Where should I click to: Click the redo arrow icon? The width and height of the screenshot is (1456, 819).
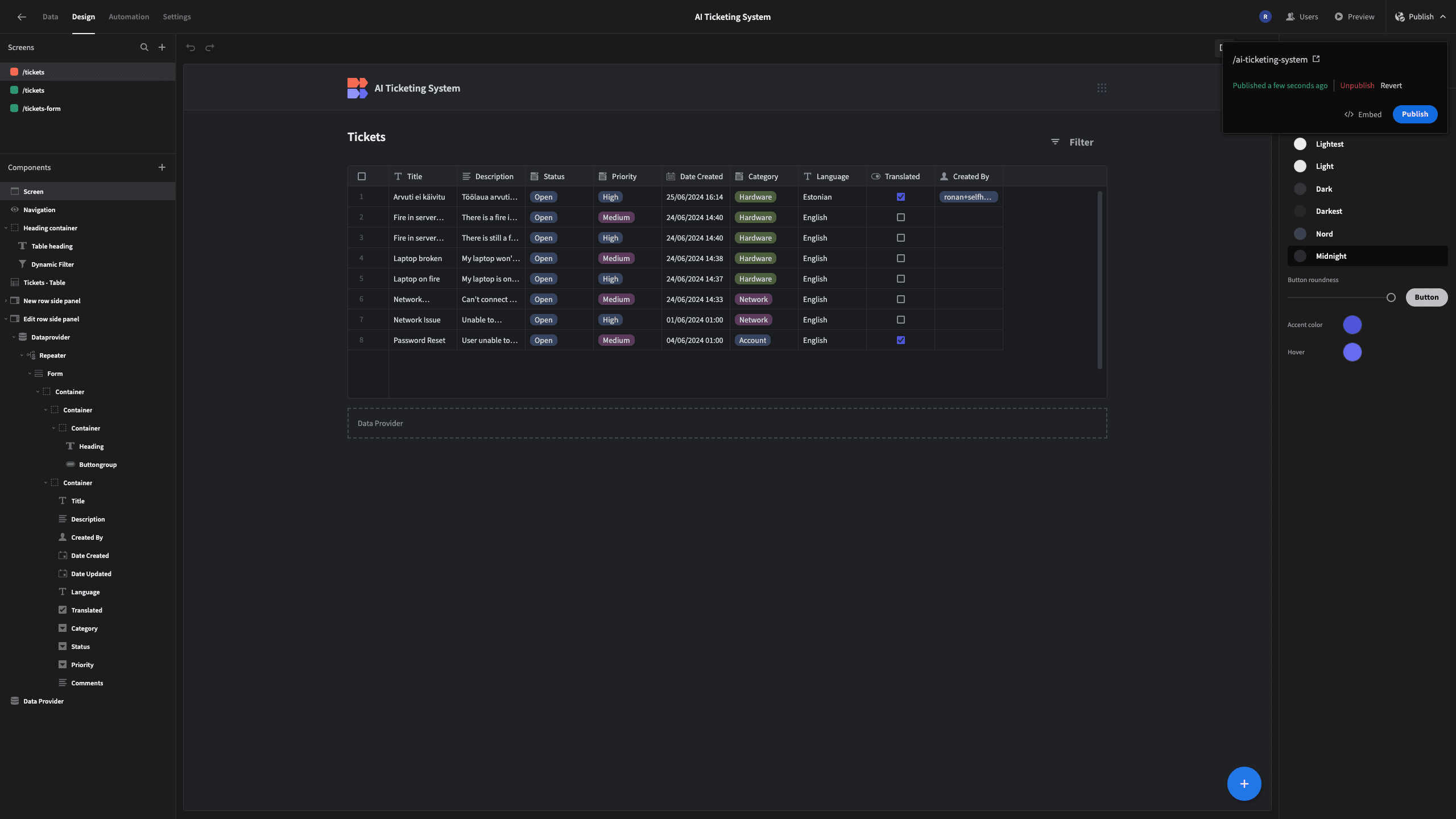[210, 47]
